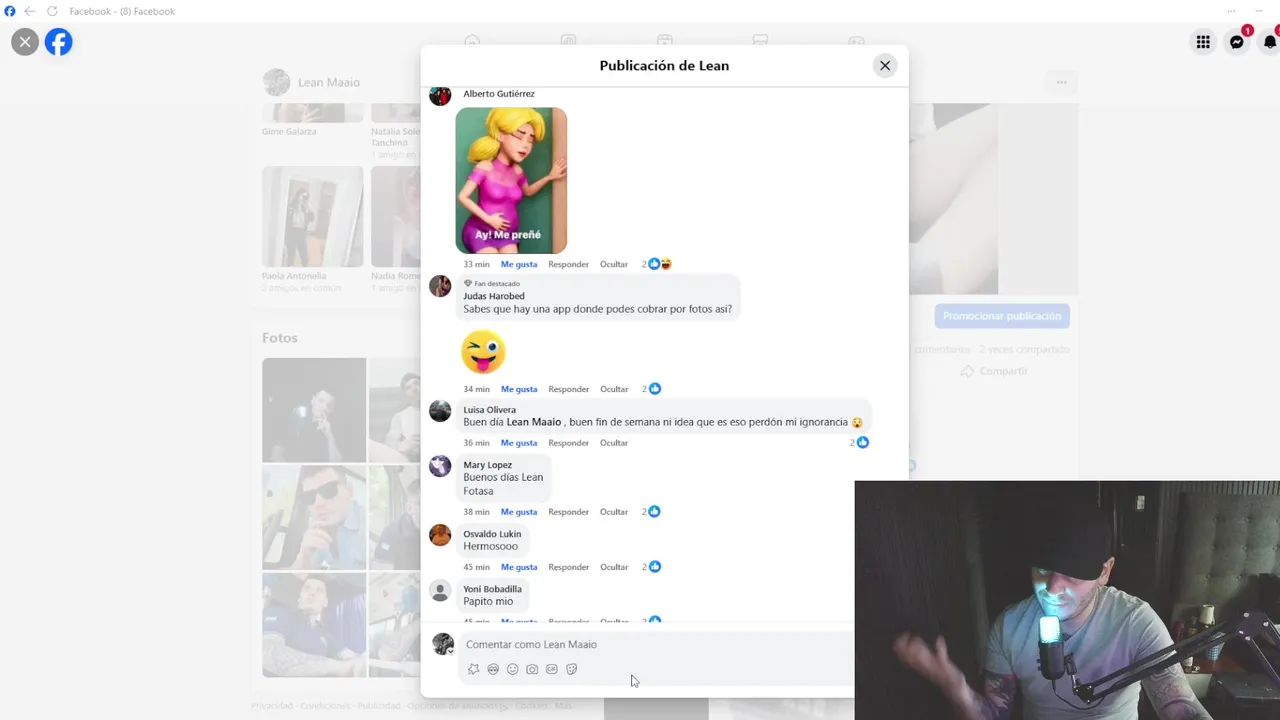Hide Alberto Gutiérrez's comment with Ocultar
The width and height of the screenshot is (1280, 720).
(x=614, y=264)
